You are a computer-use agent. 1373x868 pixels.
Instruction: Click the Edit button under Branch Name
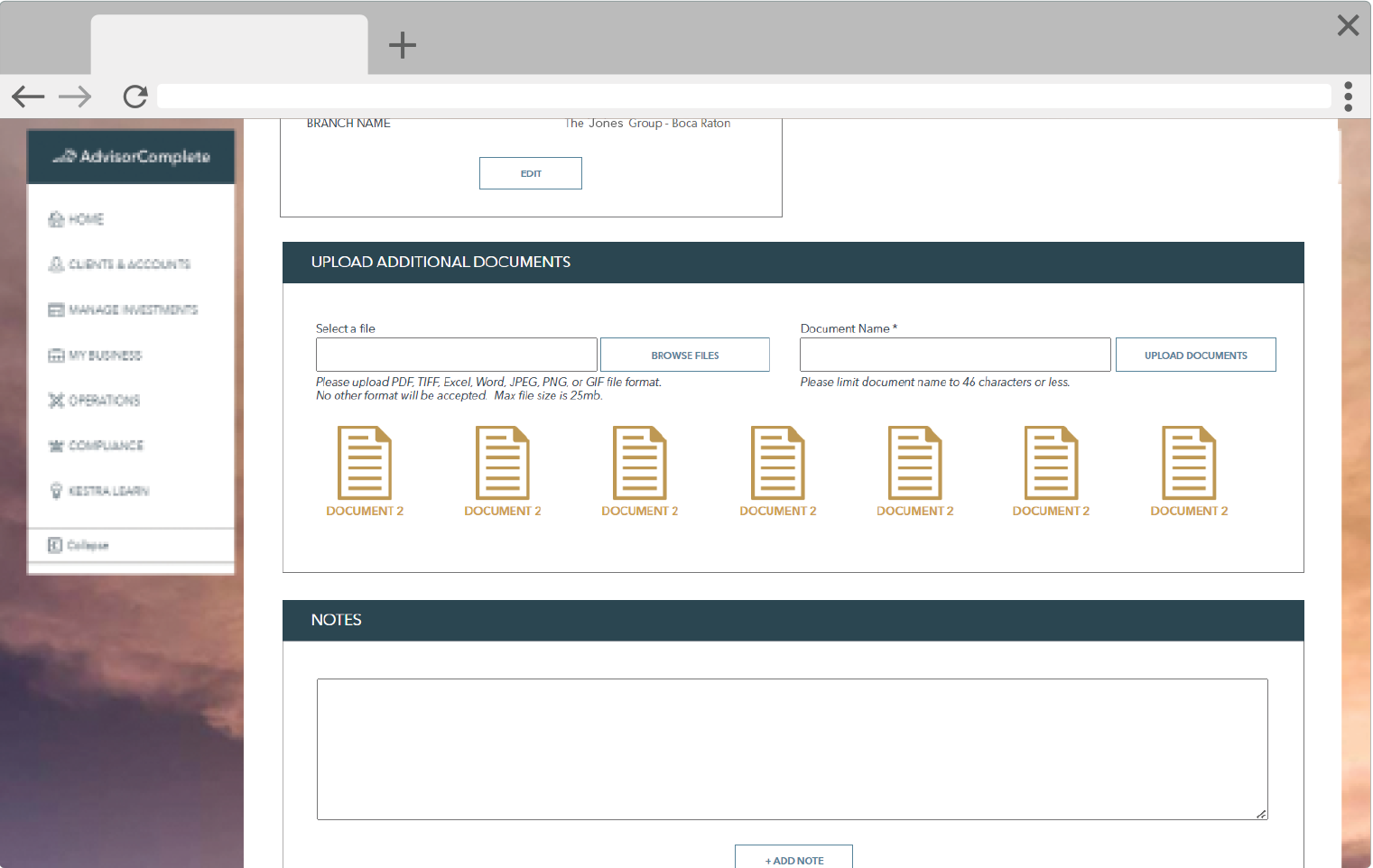[x=531, y=173]
